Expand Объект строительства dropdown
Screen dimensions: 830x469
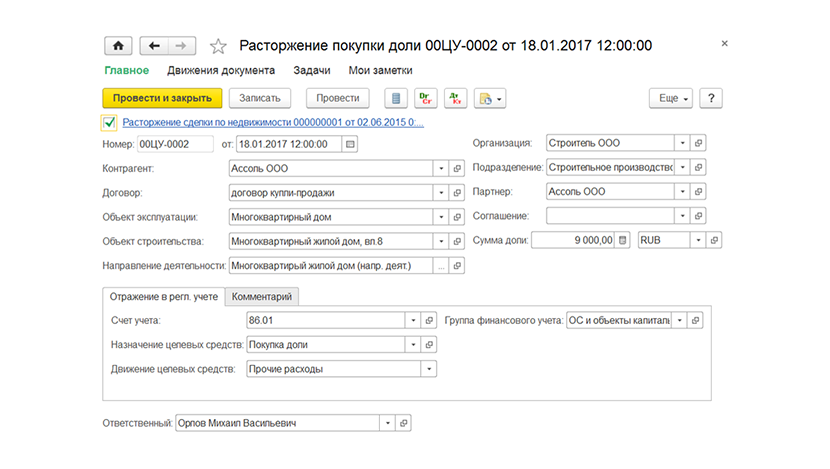pyautogui.click(x=441, y=241)
